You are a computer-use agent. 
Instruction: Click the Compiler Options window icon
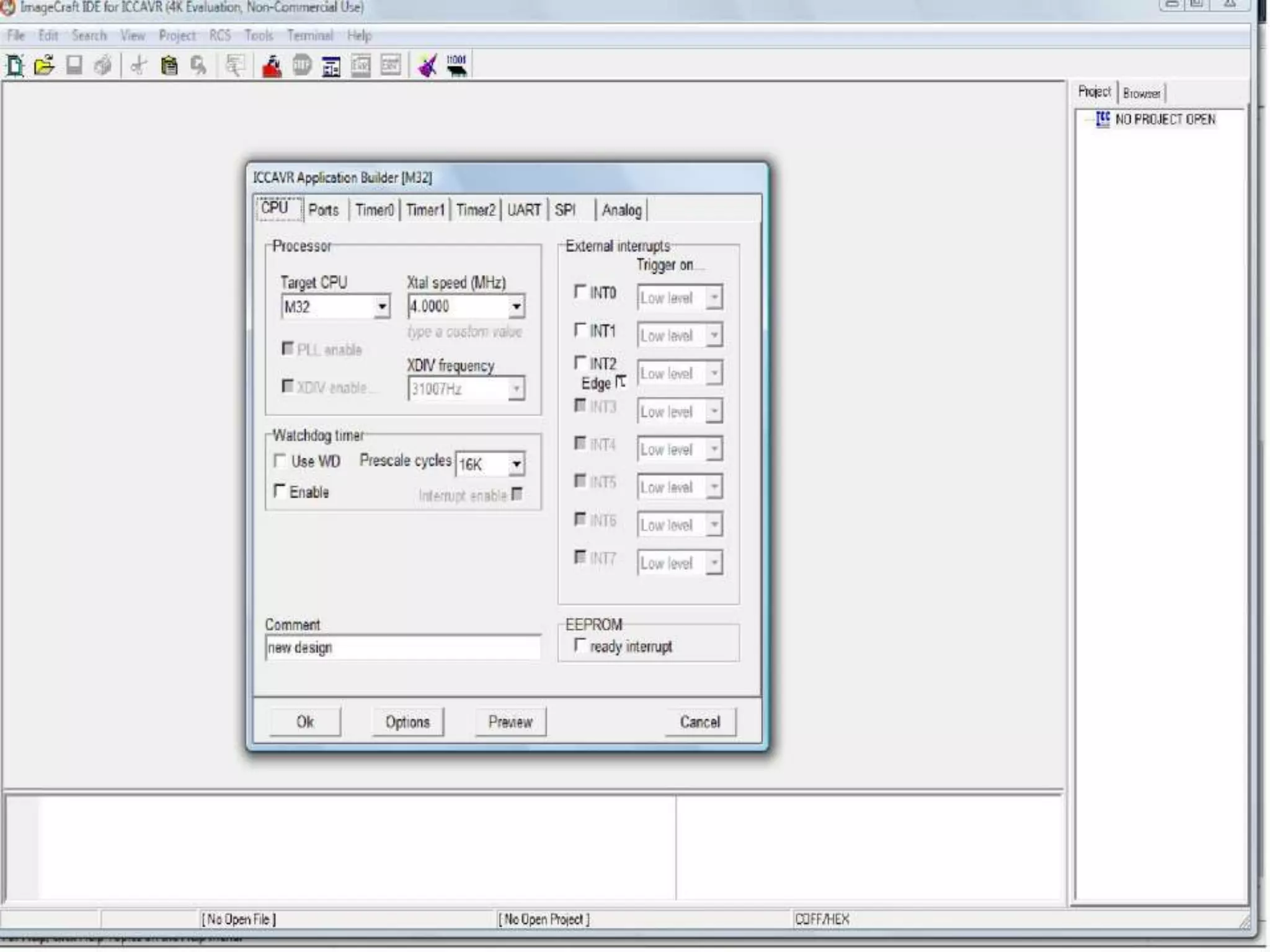click(331, 65)
